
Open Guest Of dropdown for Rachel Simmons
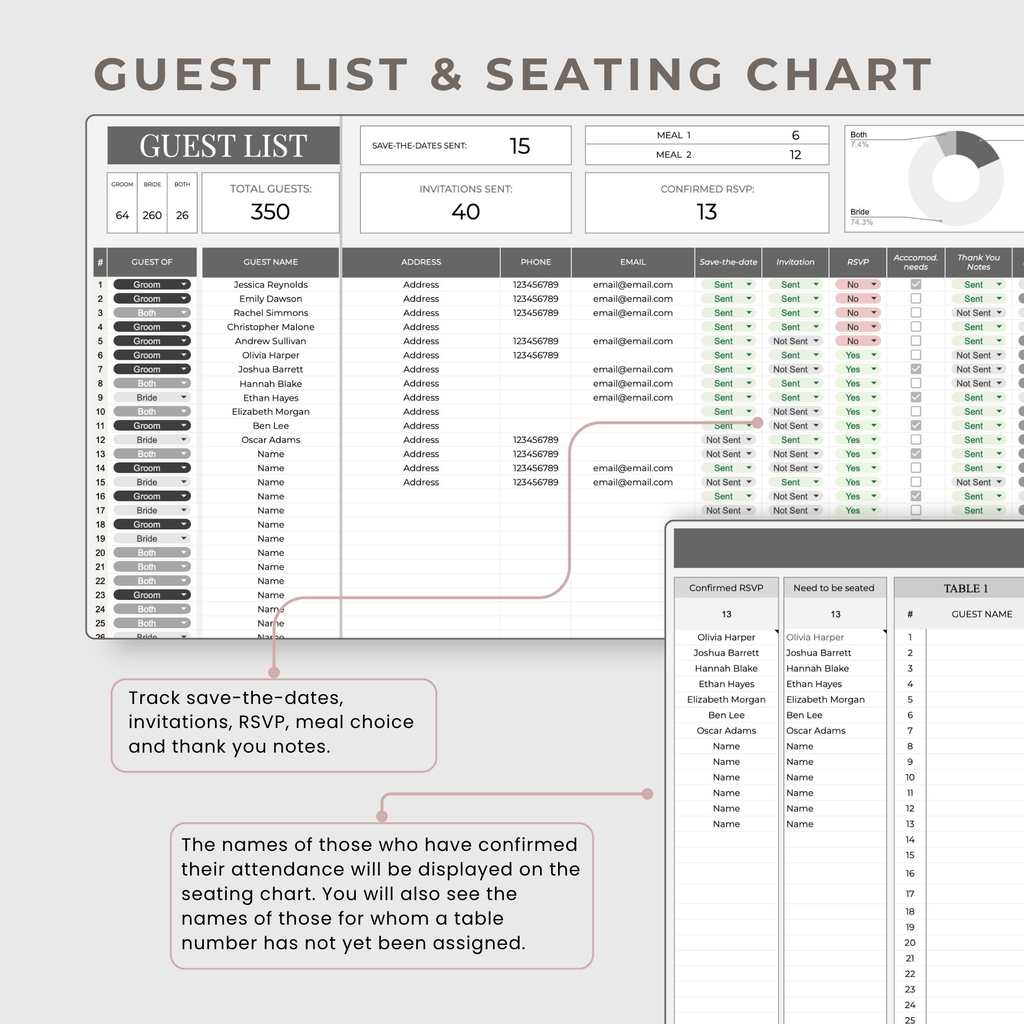coord(152,313)
